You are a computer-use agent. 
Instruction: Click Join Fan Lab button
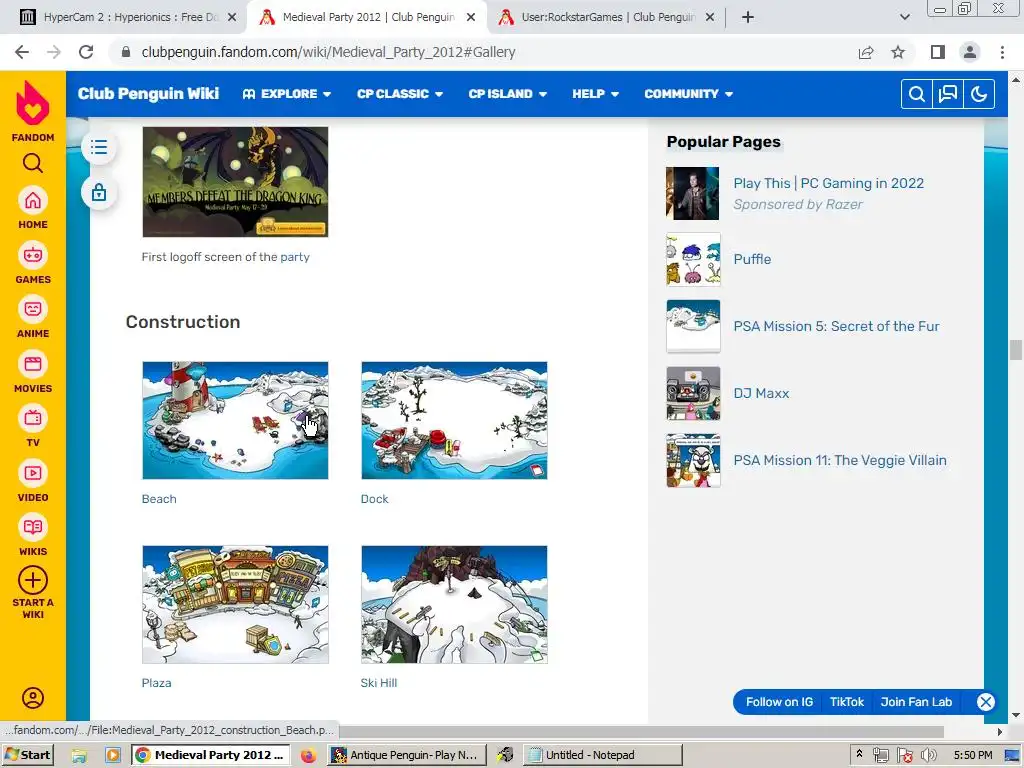(916, 702)
